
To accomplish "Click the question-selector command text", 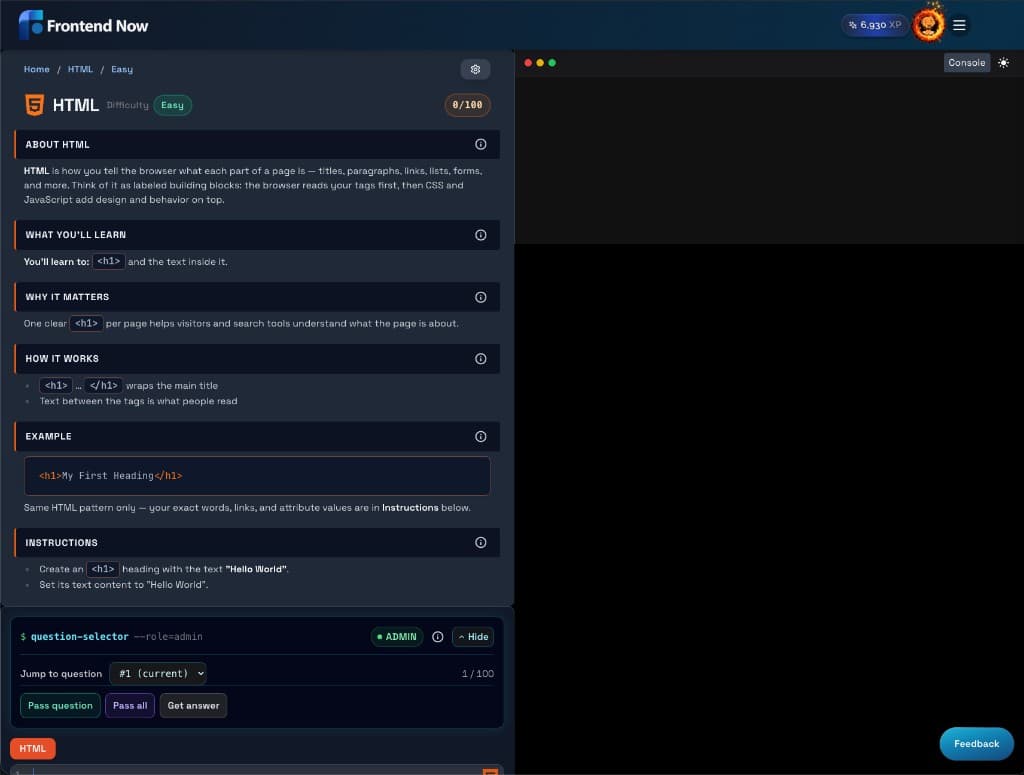I will pyautogui.click(x=80, y=637).
